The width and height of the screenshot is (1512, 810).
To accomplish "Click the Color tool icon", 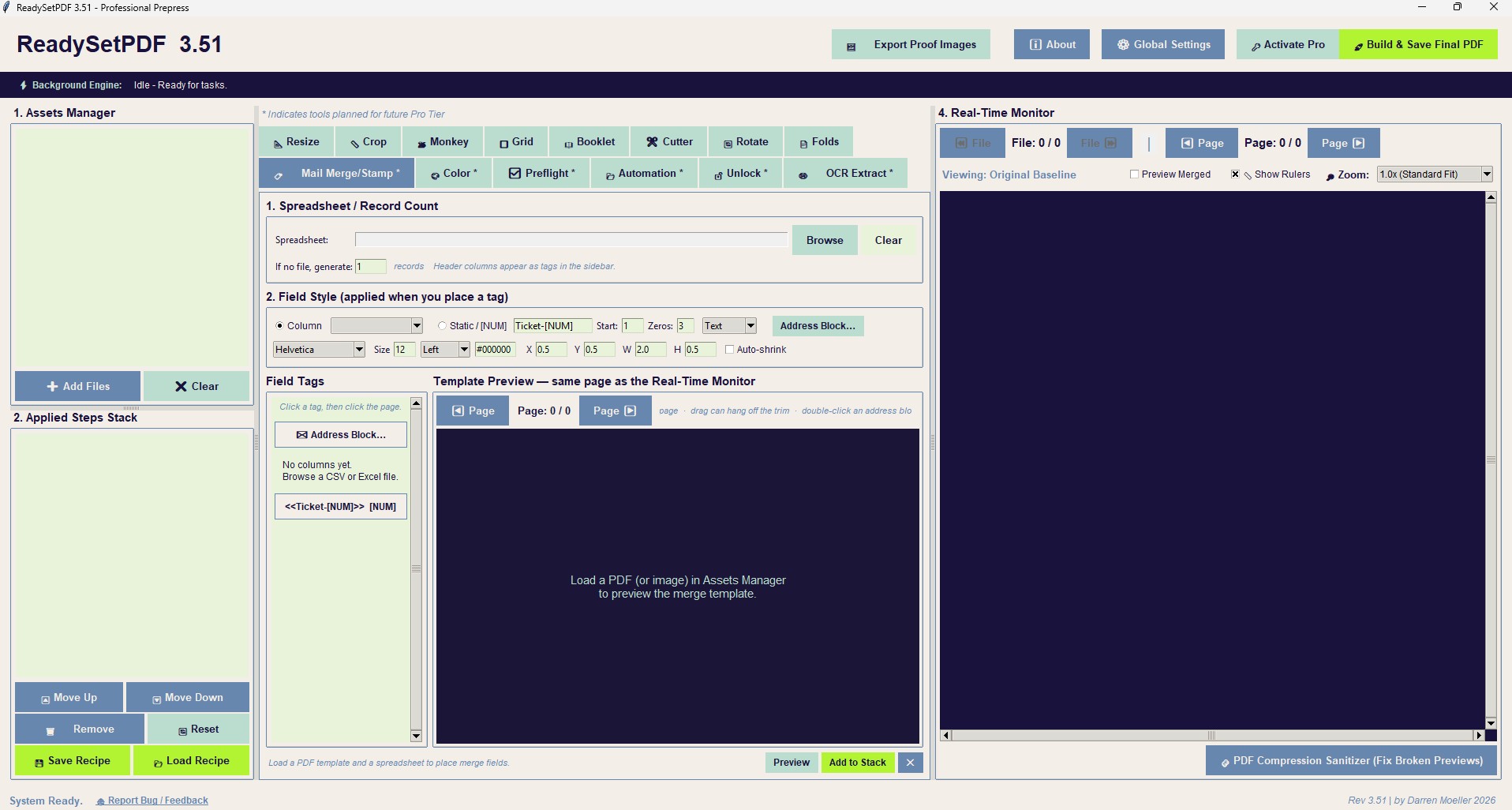I will pyautogui.click(x=435, y=175).
